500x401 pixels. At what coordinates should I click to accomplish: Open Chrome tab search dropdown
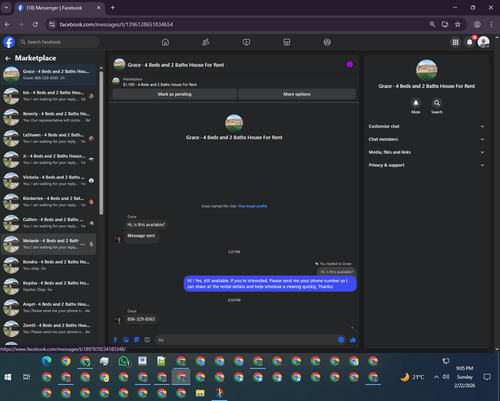pyautogui.click(x=6, y=7)
